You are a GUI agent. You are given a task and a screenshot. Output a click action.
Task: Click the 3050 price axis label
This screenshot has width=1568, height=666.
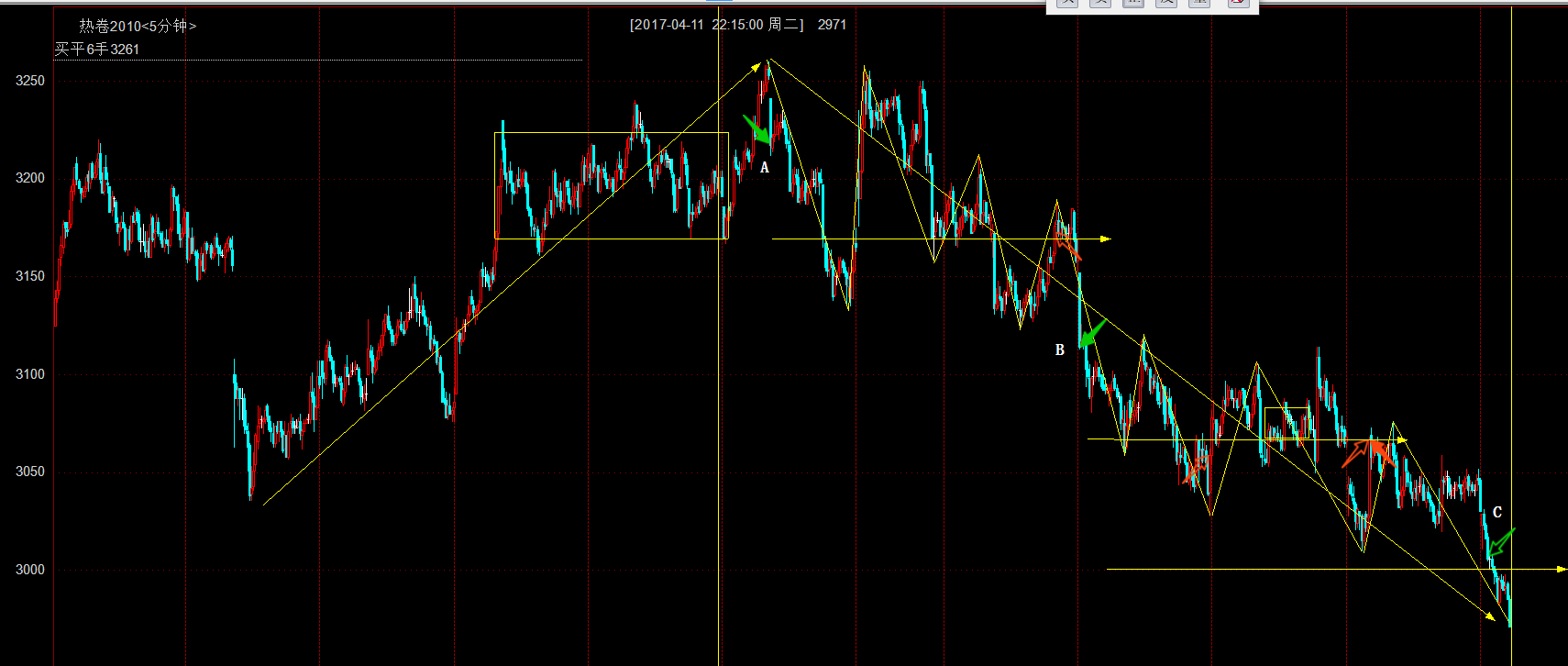[x=30, y=472]
